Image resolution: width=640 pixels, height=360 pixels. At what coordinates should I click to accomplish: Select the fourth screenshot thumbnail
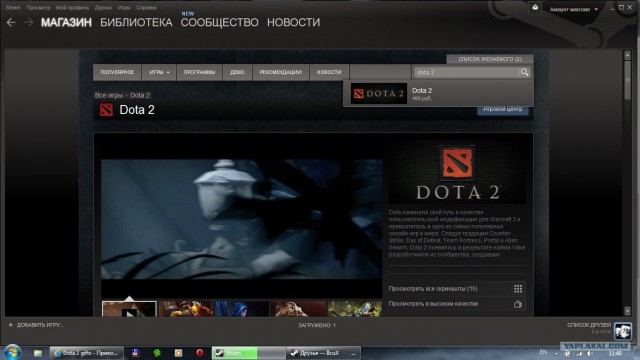pyautogui.click(x=298, y=309)
